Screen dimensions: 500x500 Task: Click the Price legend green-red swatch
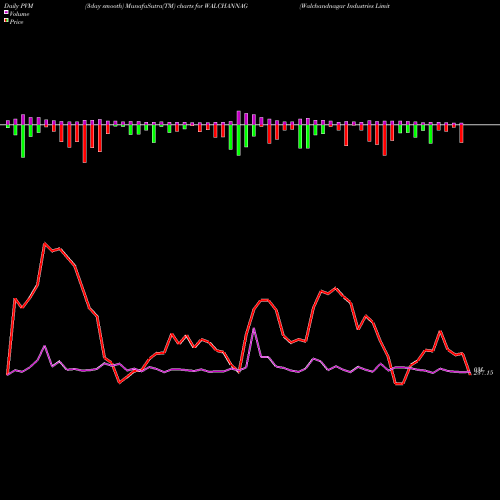tap(6, 21)
